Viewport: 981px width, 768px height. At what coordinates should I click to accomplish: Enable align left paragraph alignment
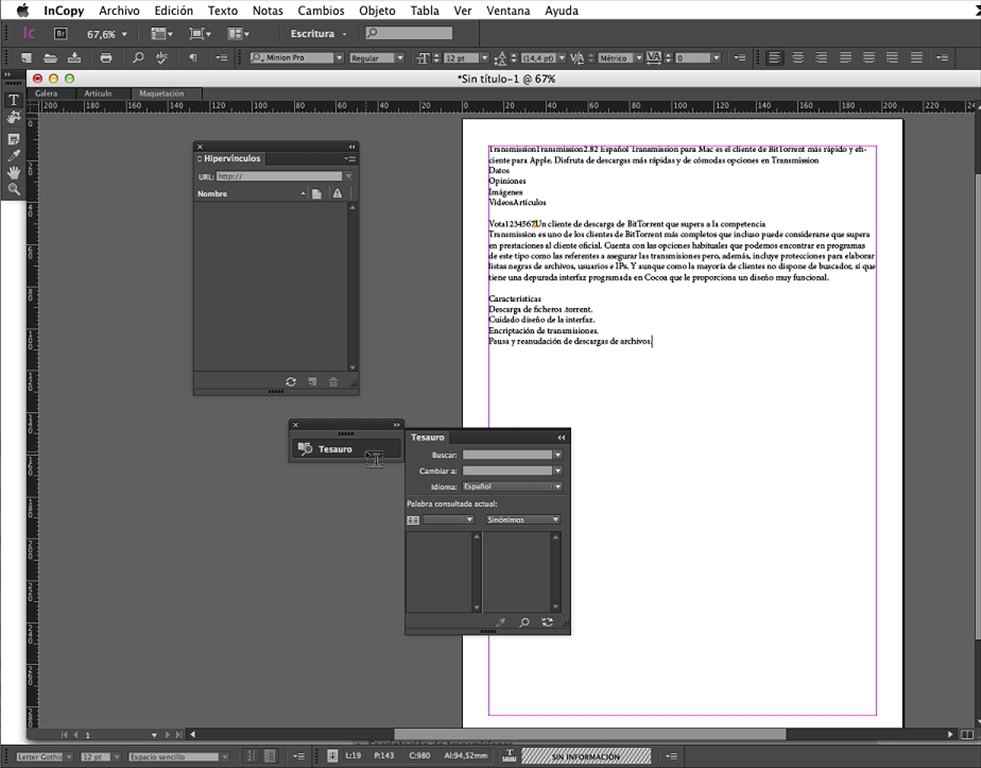coord(775,58)
